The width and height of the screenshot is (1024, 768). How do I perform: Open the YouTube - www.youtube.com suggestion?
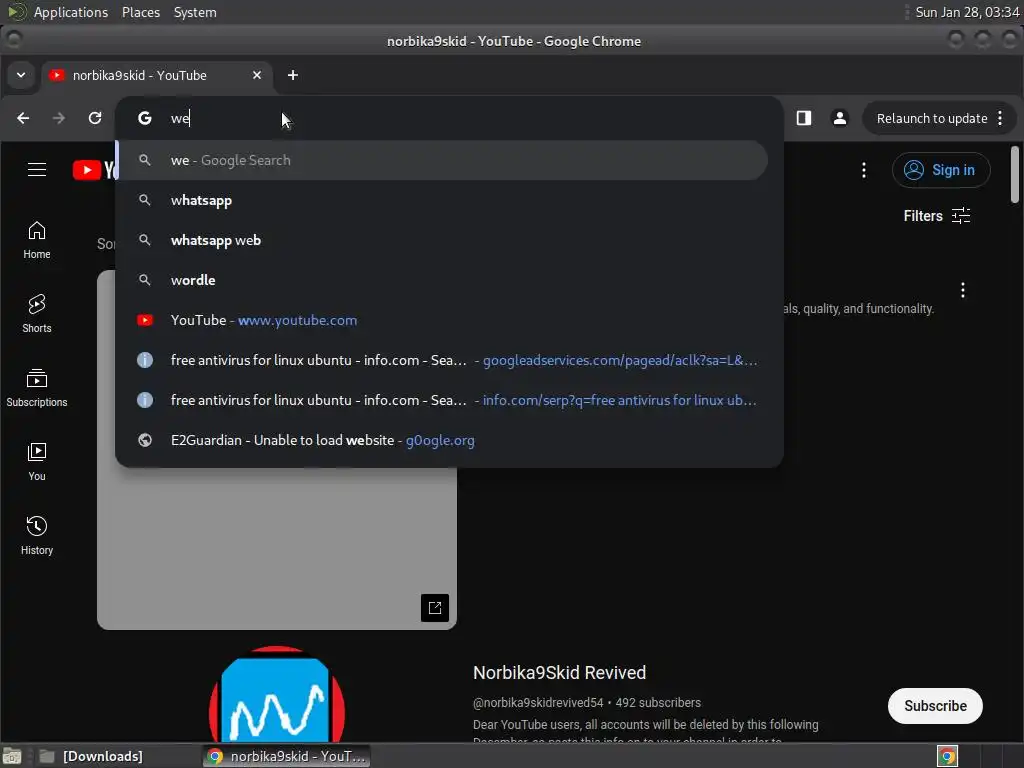coord(442,320)
